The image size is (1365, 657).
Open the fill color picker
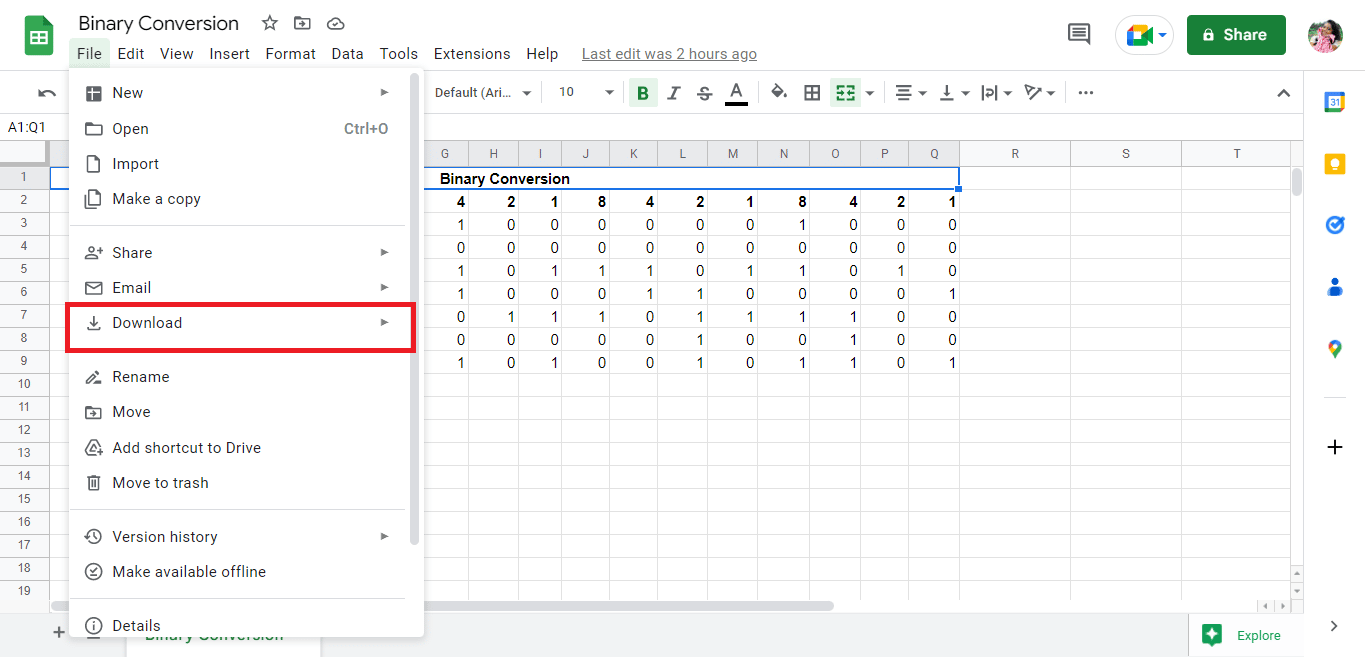point(779,93)
